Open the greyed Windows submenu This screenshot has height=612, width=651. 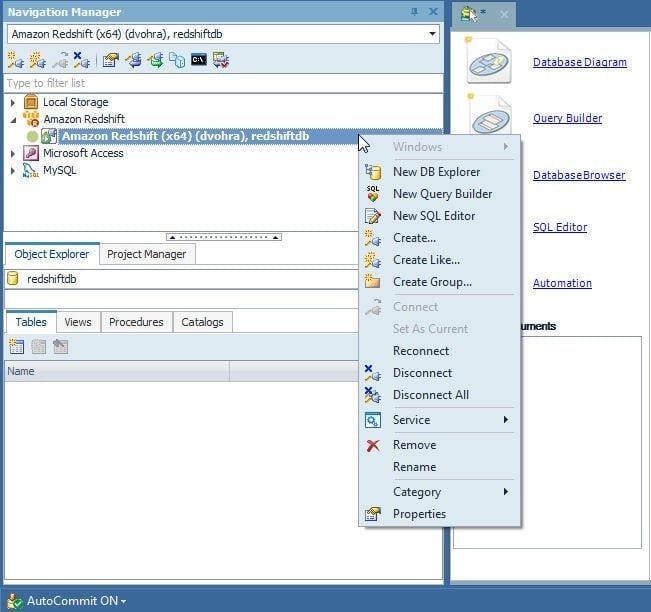pyautogui.click(x=439, y=147)
